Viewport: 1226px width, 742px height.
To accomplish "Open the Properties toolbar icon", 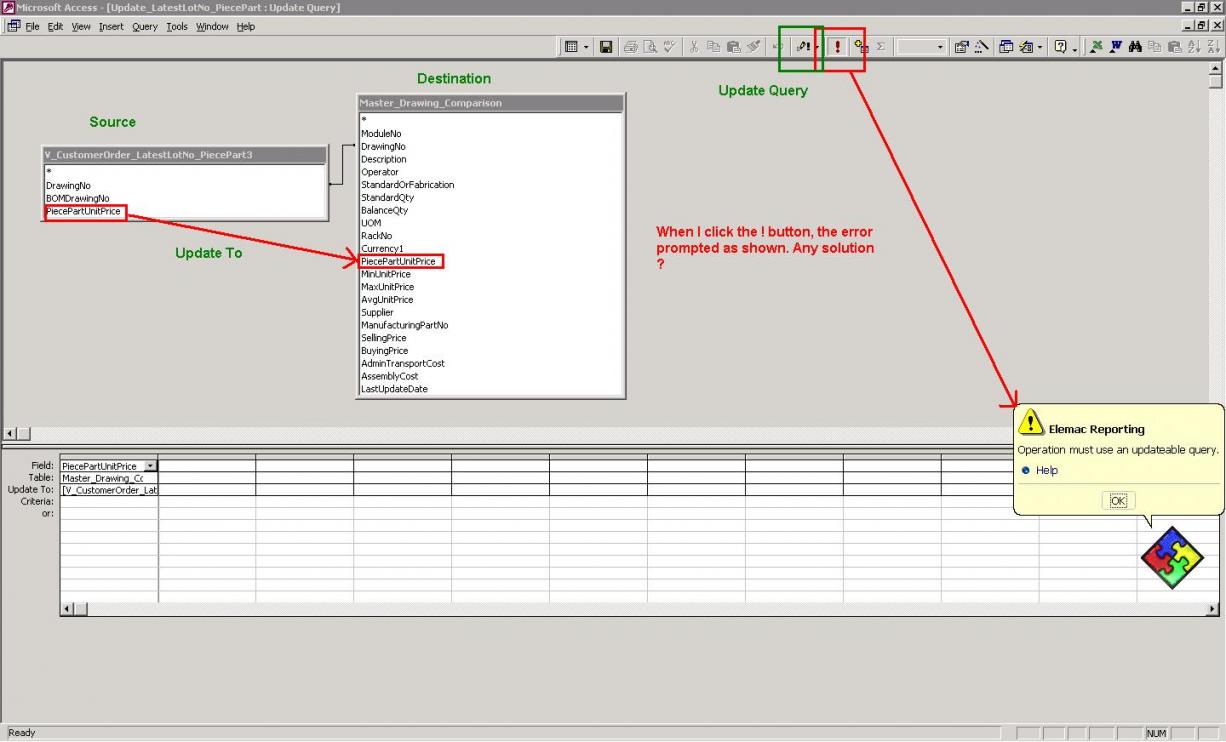I will coord(961,47).
